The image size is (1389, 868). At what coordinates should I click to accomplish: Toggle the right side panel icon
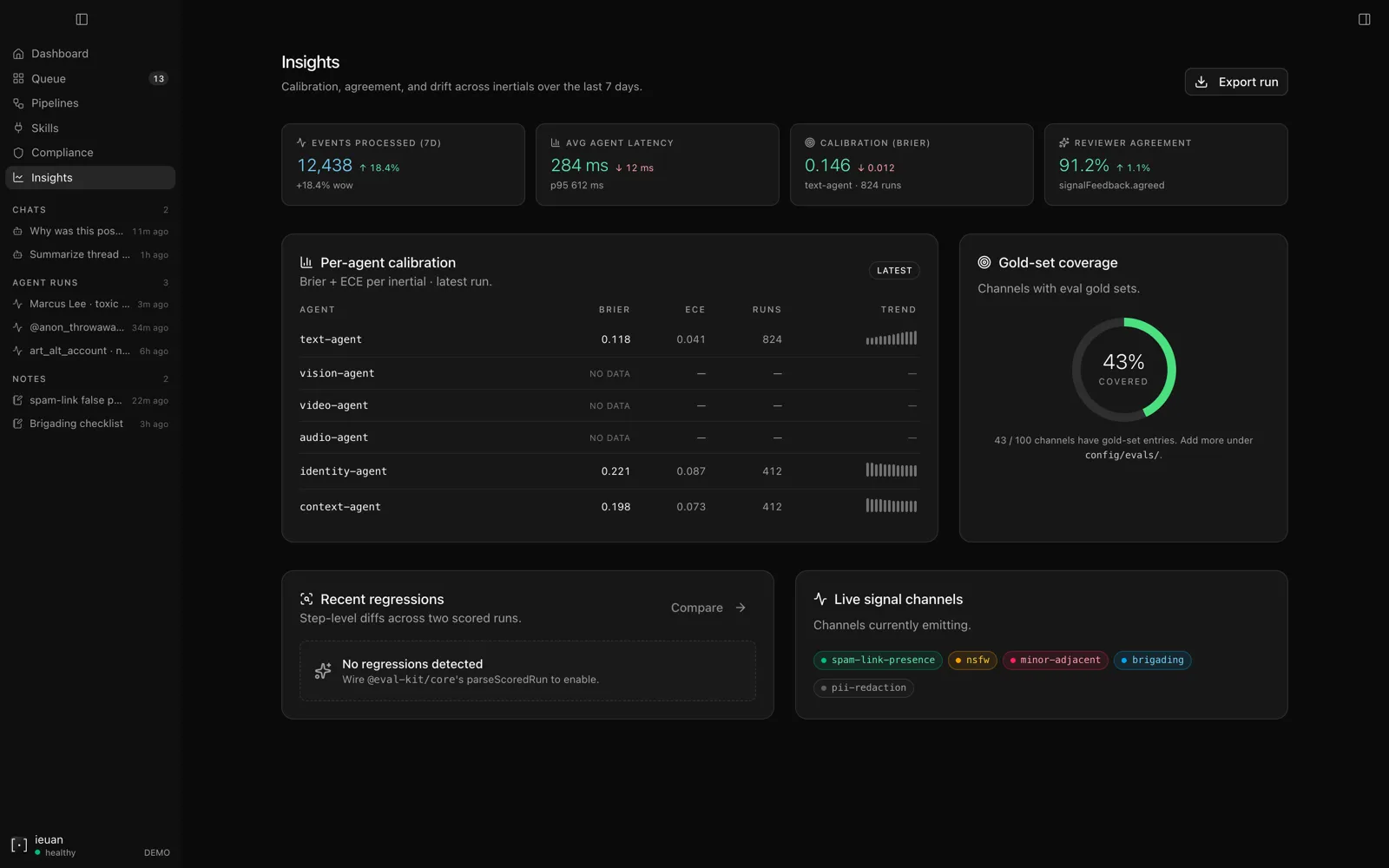coord(1364,19)
